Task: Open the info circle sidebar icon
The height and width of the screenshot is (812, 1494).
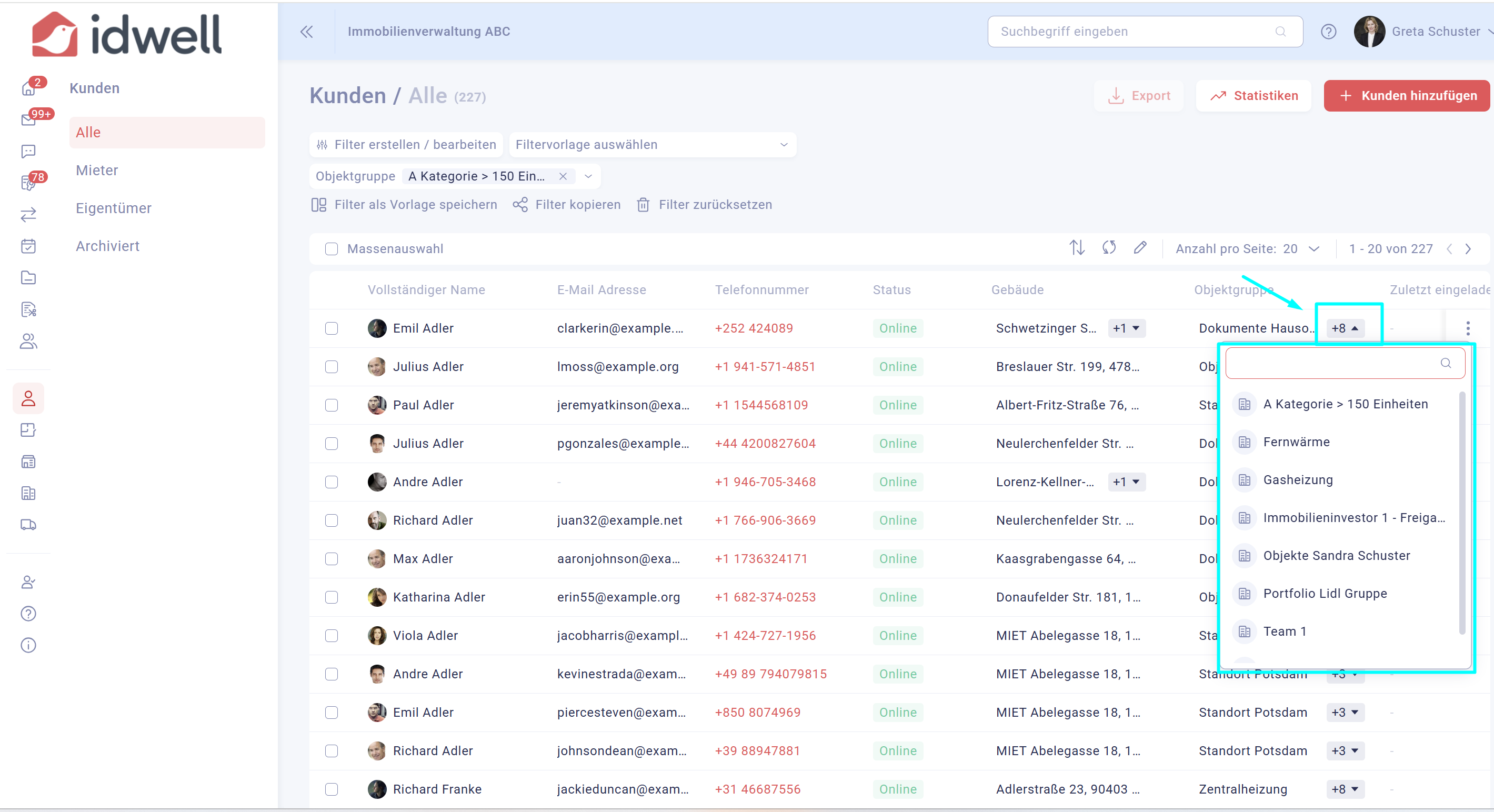Action: [x=28, y=646]
